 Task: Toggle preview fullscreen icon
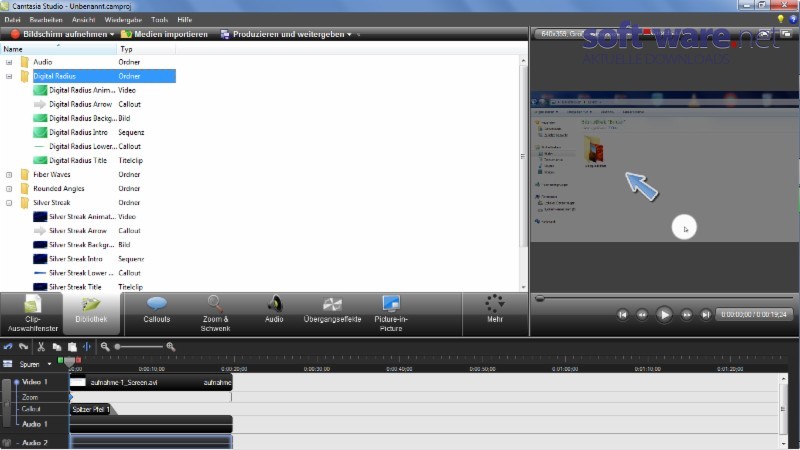(786, 34)
